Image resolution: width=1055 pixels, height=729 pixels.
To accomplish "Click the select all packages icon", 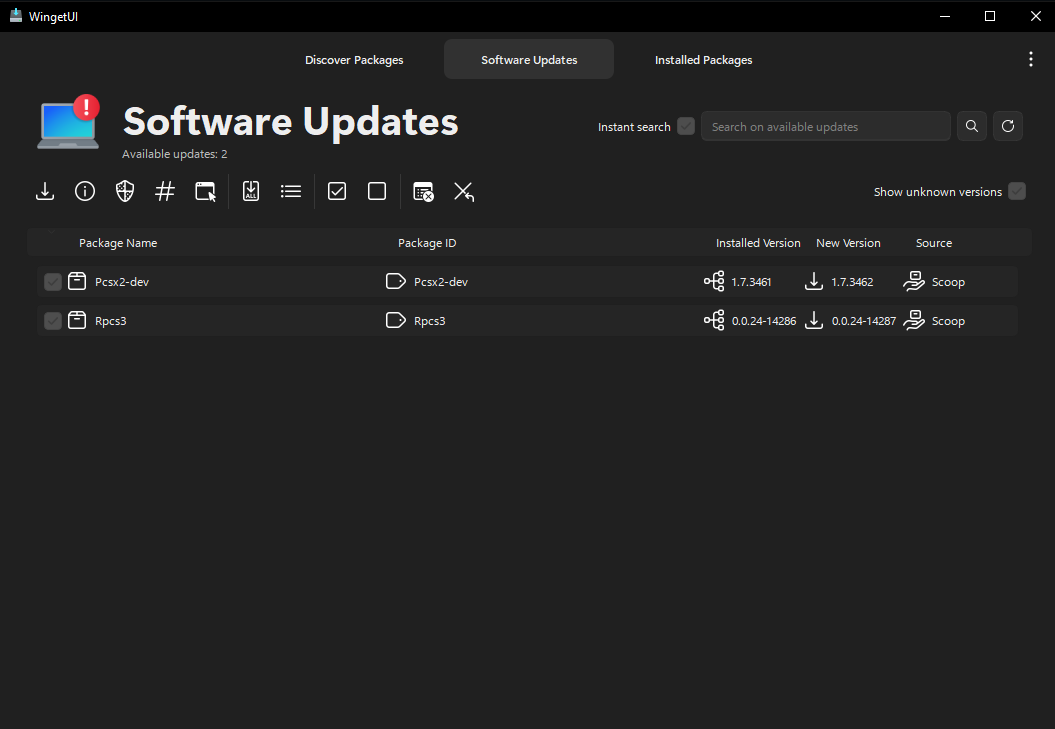I will (337, 192).
